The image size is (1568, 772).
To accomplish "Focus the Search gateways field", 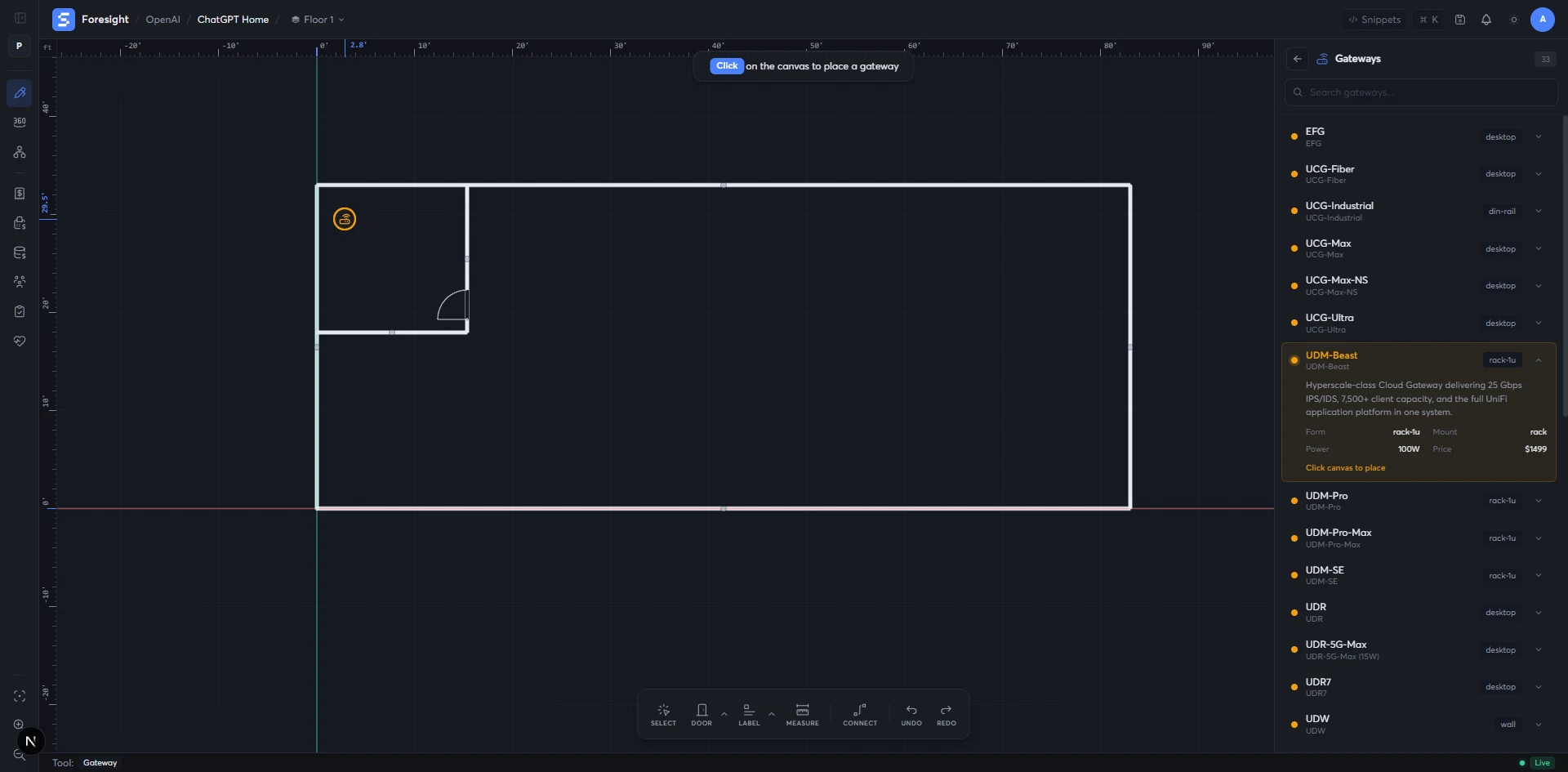I will point(1420,92).
